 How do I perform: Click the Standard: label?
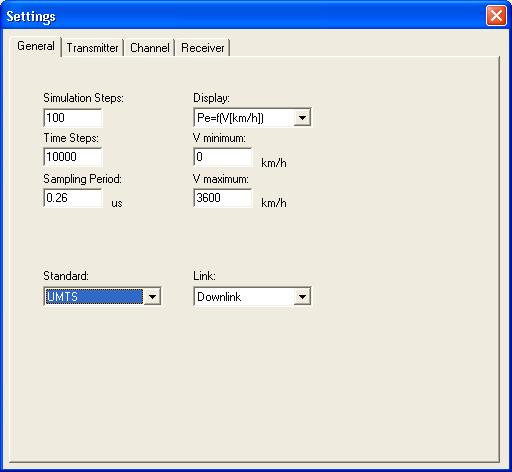[x=66, y=276]
